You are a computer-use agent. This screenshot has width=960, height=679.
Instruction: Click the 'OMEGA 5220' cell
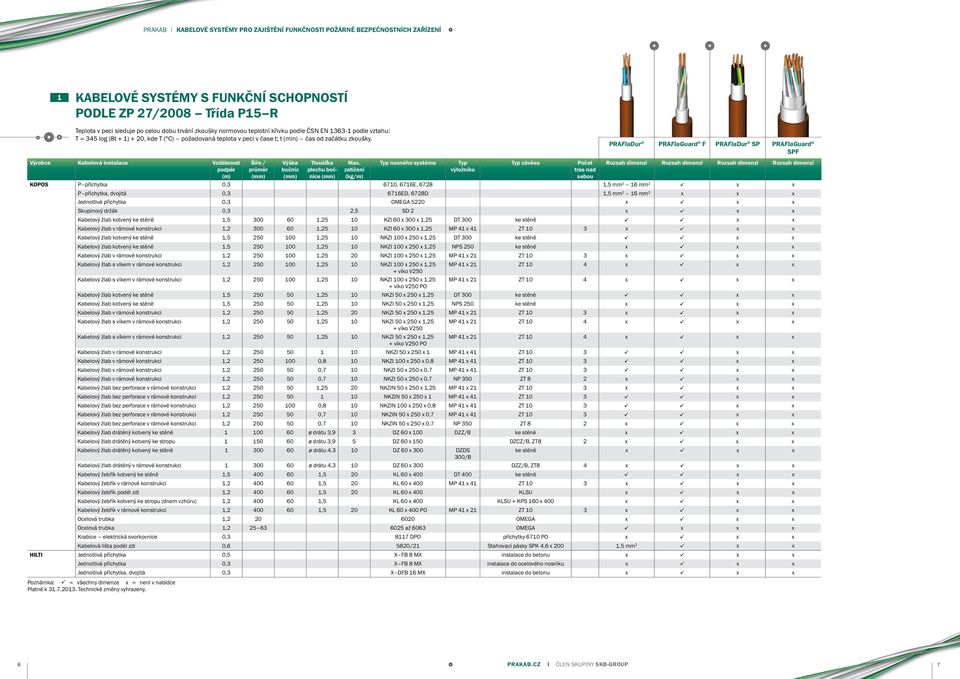(408, 202)
